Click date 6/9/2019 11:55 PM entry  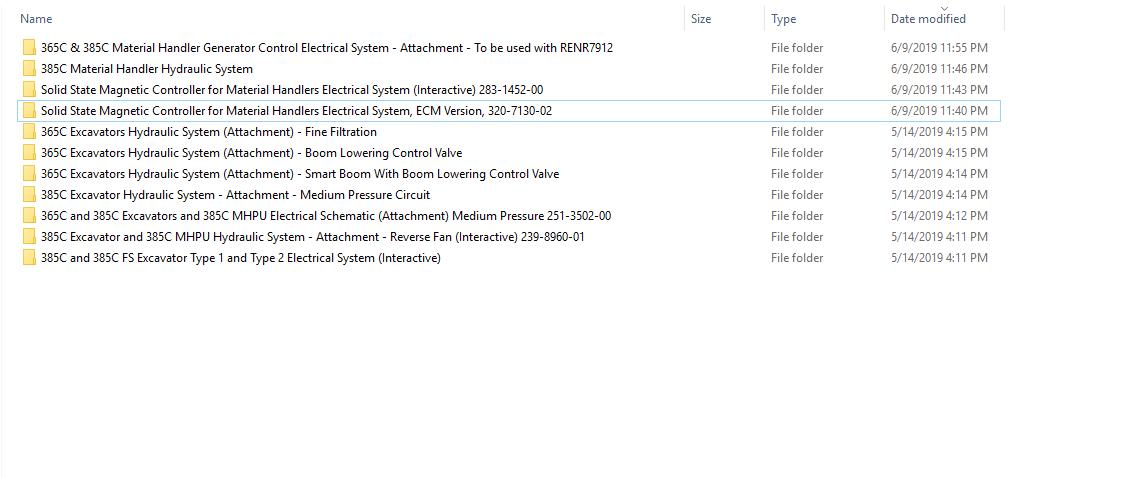pos(939,48)
